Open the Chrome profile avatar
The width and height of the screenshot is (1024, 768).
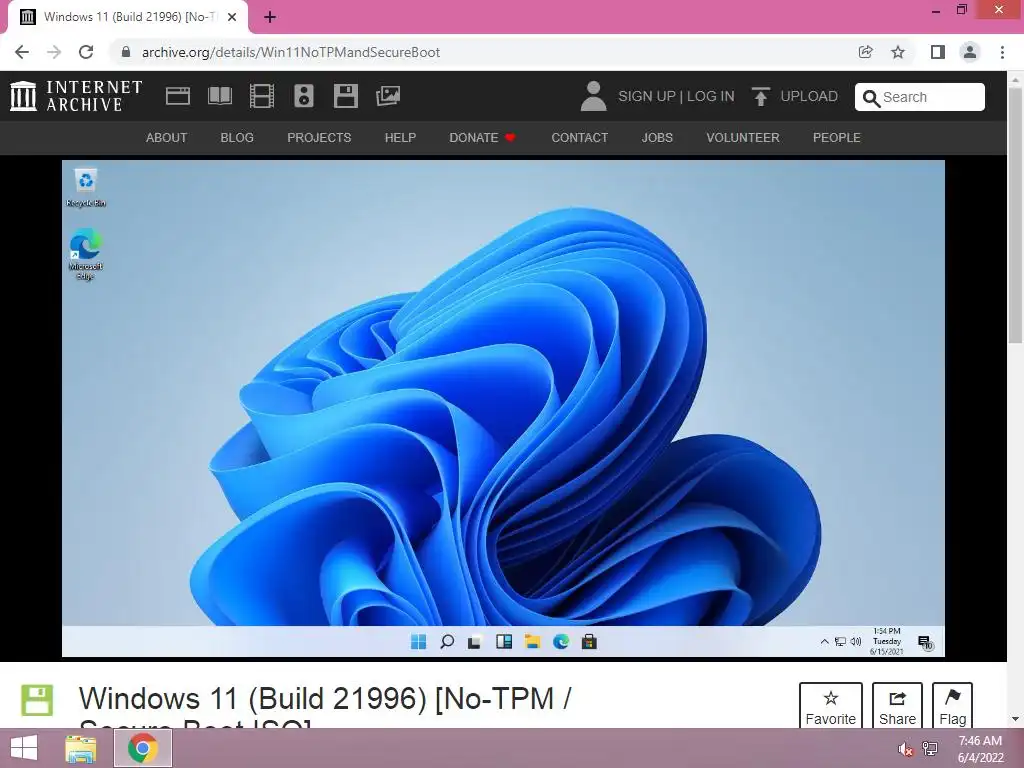point(970,52)
